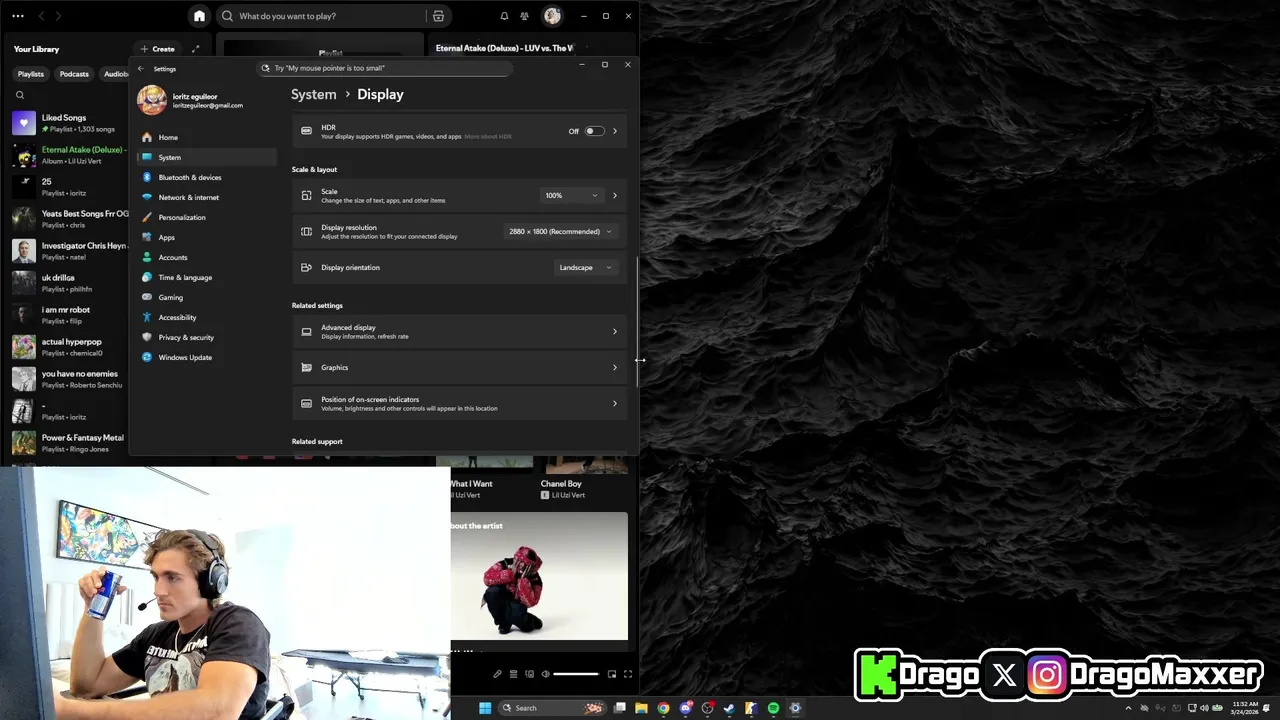
Task: Search within Spotify library magnifier
Action: coord(19,95)
